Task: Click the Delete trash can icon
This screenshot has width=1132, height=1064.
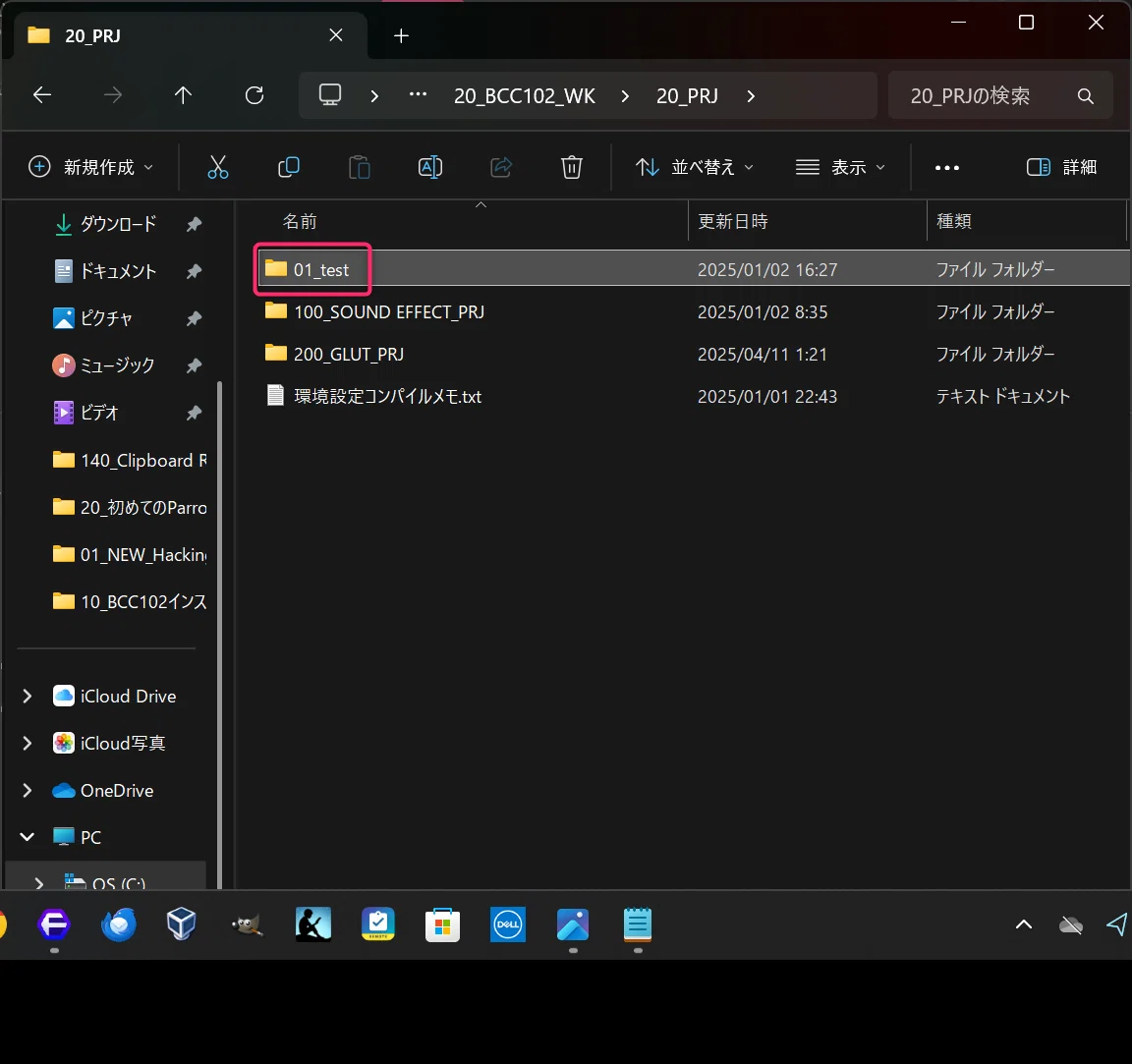Action: (x=571, y=167)
